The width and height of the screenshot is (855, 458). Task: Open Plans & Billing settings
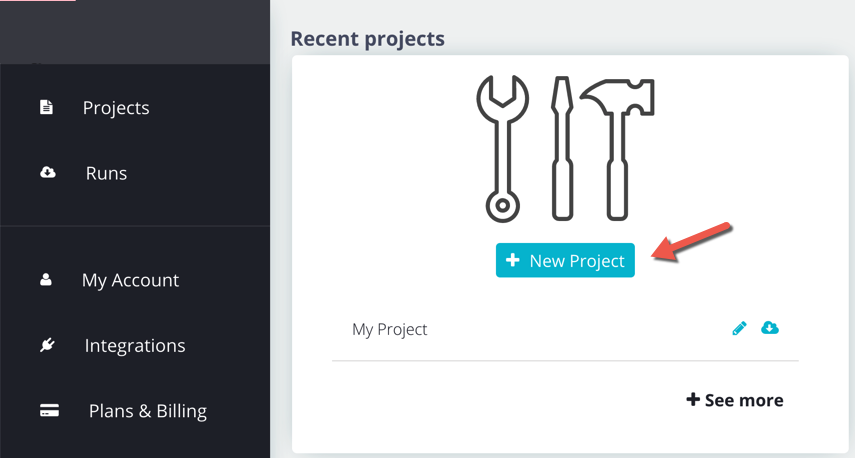tap(148, 411)
